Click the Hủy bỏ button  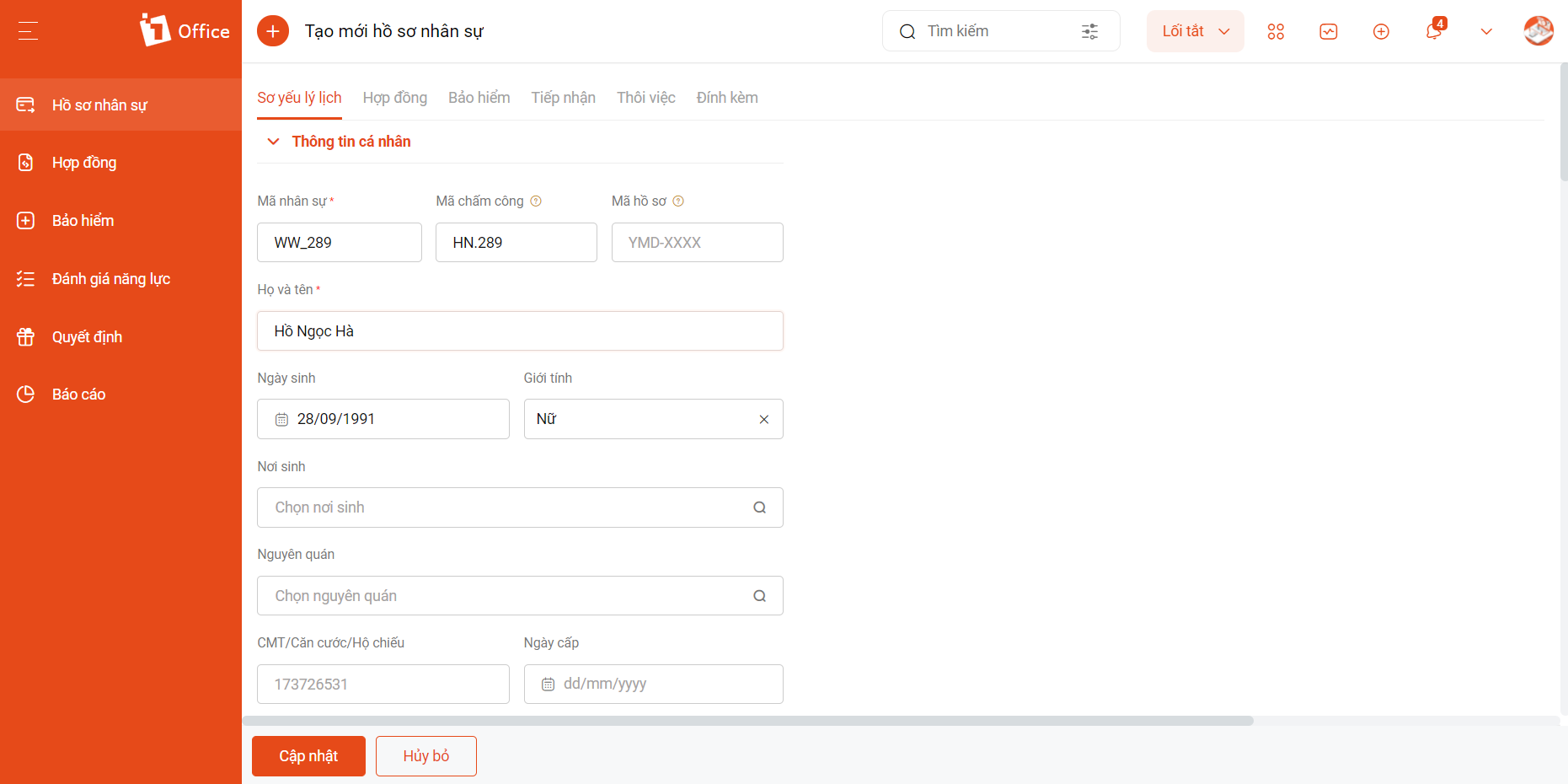[x=426, y=756]
